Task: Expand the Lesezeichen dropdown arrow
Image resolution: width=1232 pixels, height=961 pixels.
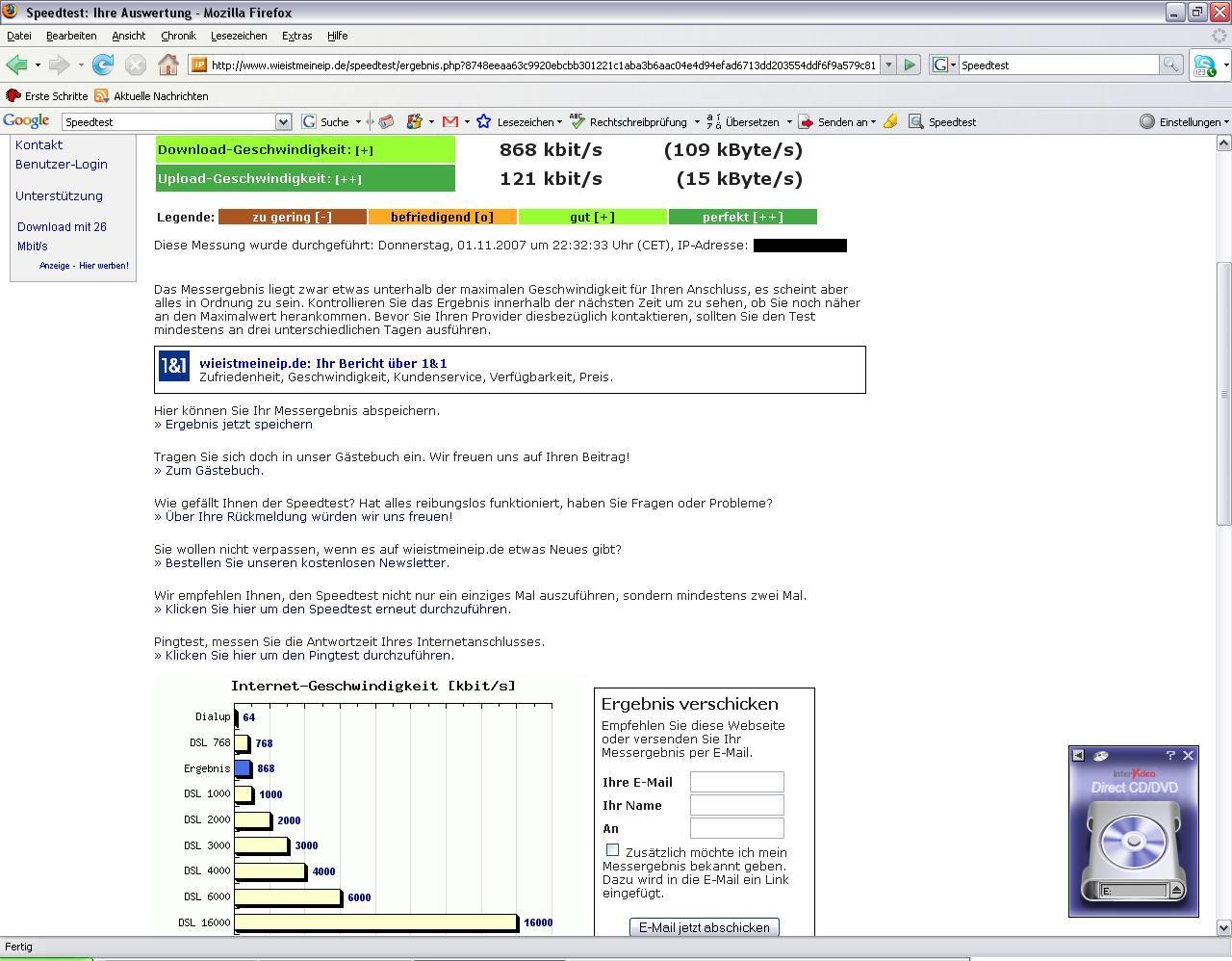Action: 559,122
